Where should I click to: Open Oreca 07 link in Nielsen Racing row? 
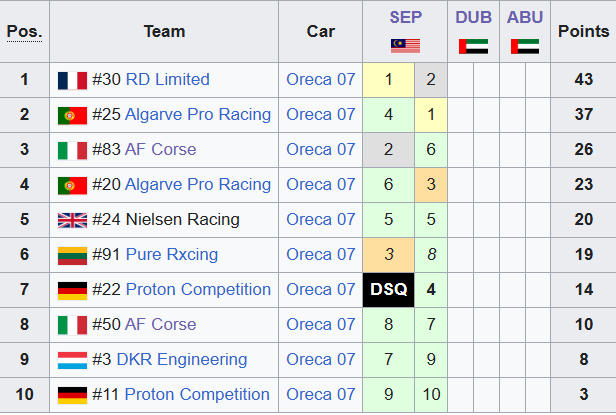[x=321, y=219]
